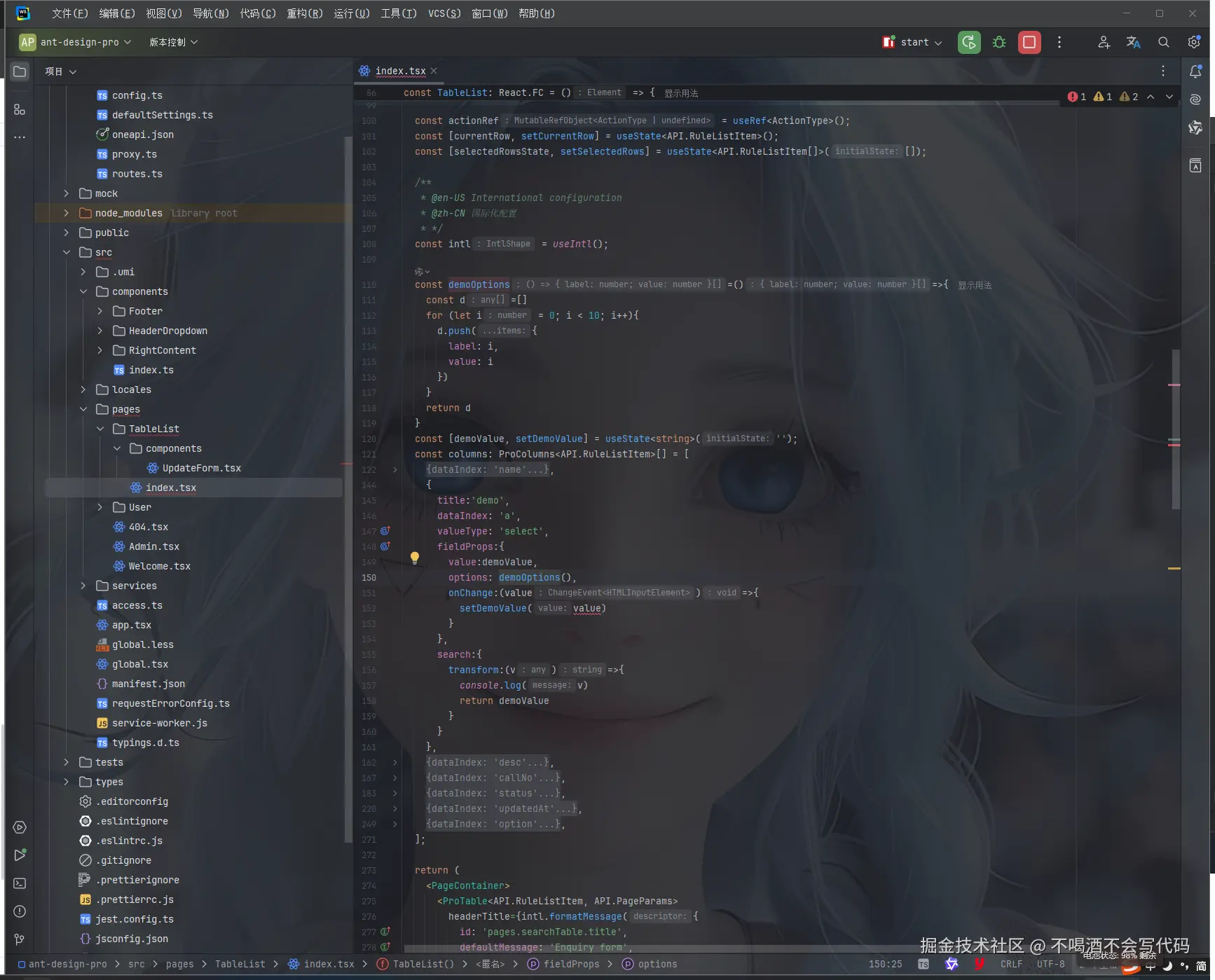Expand the User folder
Viewport: 1215px width, 980px height.
coord(100,507)
